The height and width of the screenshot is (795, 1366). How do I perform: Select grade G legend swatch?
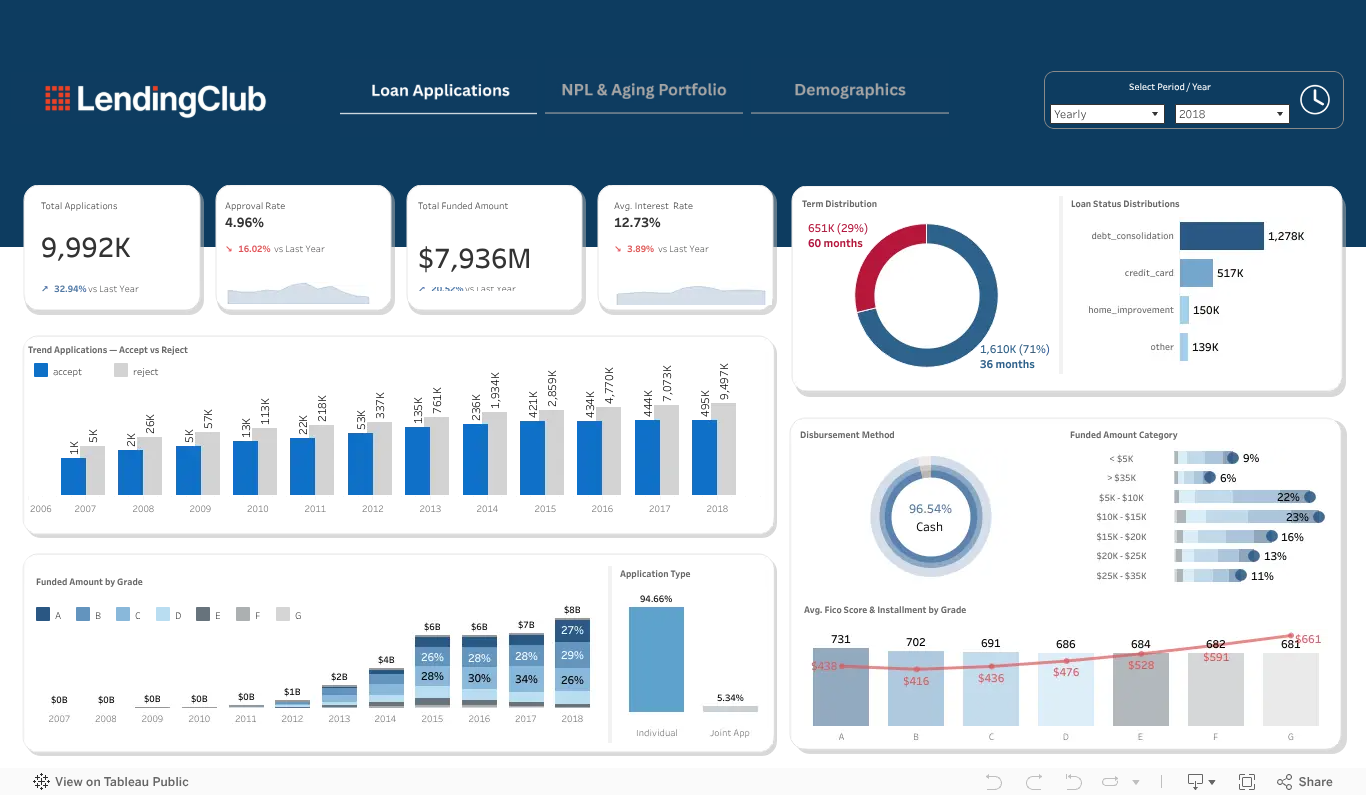pyautogui.click(x=283, y=614)
